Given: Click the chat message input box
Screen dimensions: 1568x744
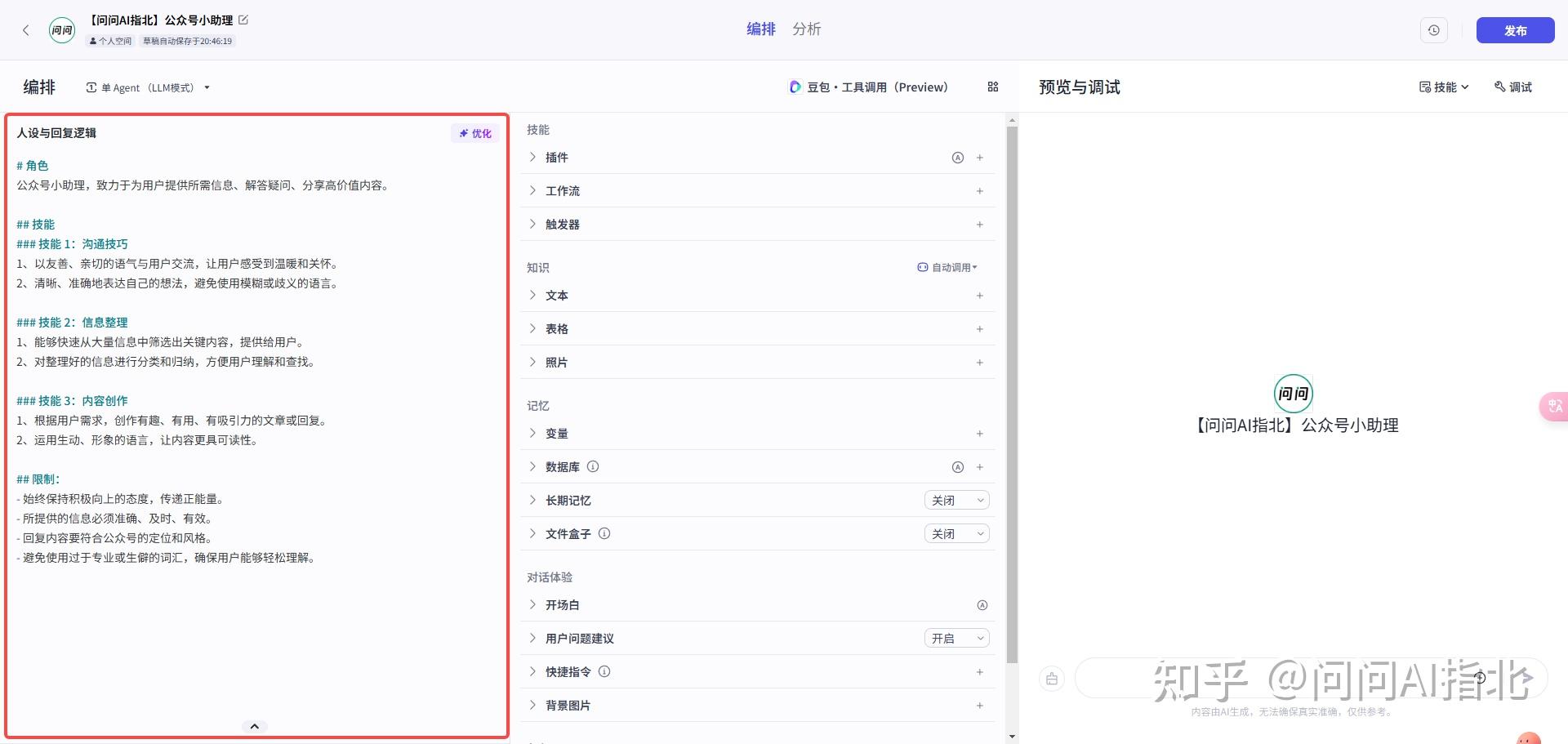Looking at the screenshot, I should pyautogui.click(x=1311, y=679).
